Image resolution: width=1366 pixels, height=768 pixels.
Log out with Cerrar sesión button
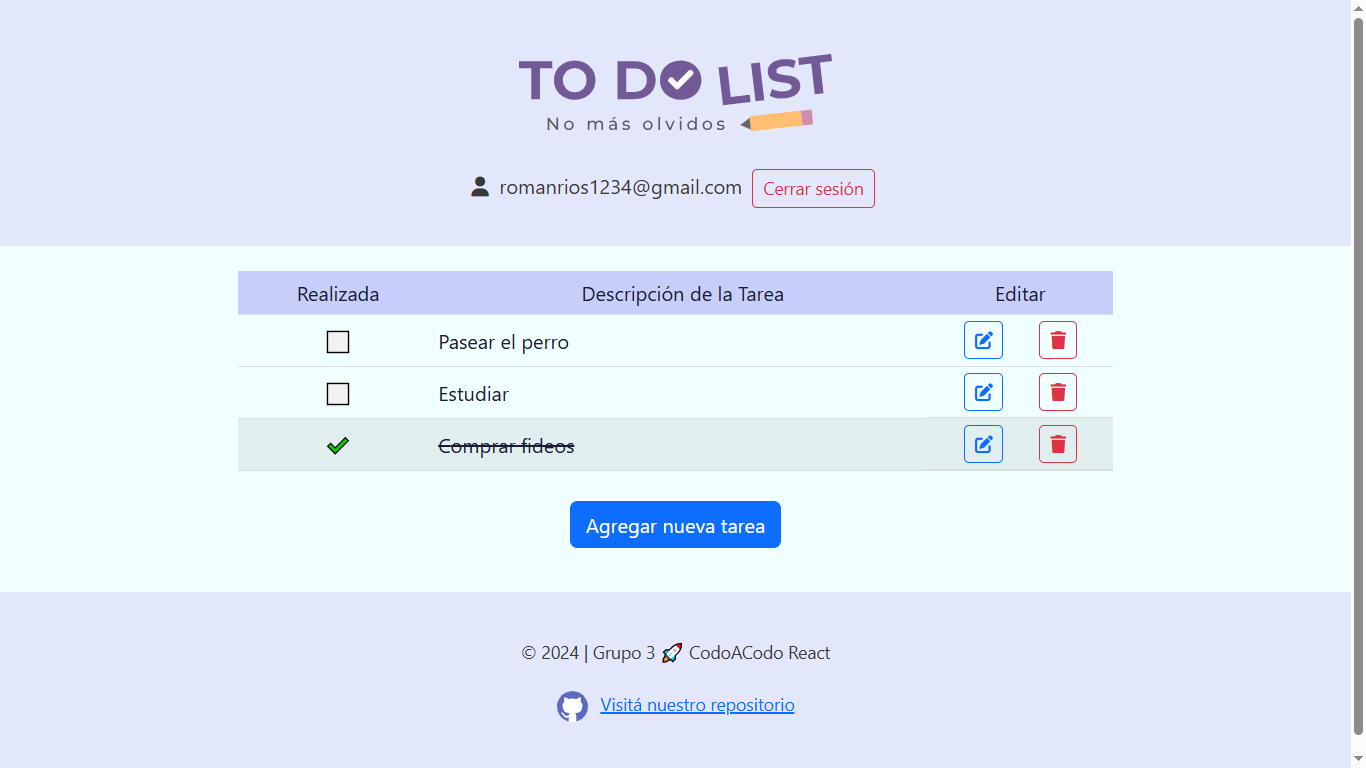tap(813, 188)
